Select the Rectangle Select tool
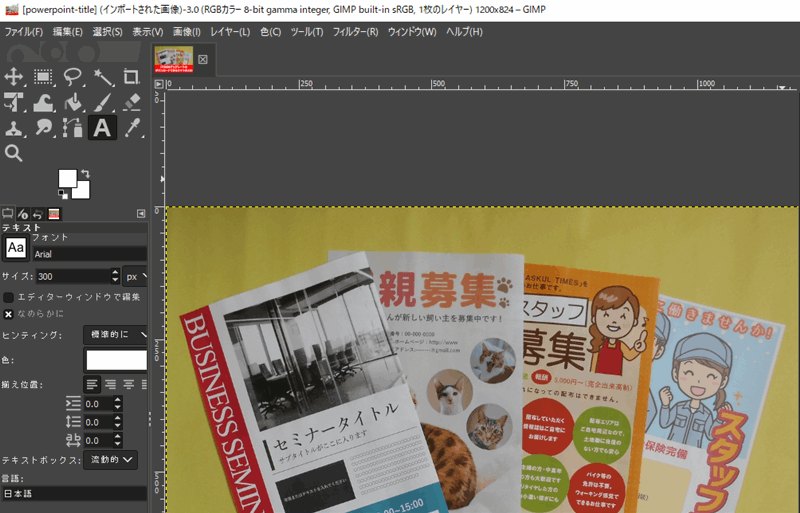The image size is (800, 513). click(x=43, y=77)
